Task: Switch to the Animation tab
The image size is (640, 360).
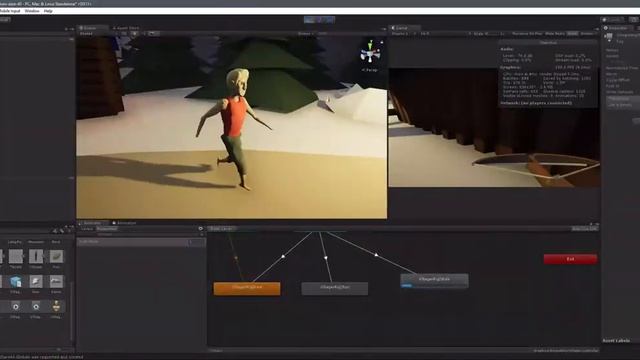Action: (x=124, y=223)
